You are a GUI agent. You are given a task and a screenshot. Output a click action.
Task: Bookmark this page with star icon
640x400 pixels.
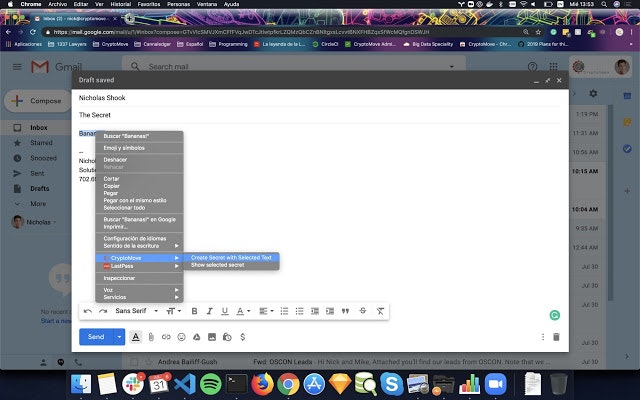(x=538, y=32)
